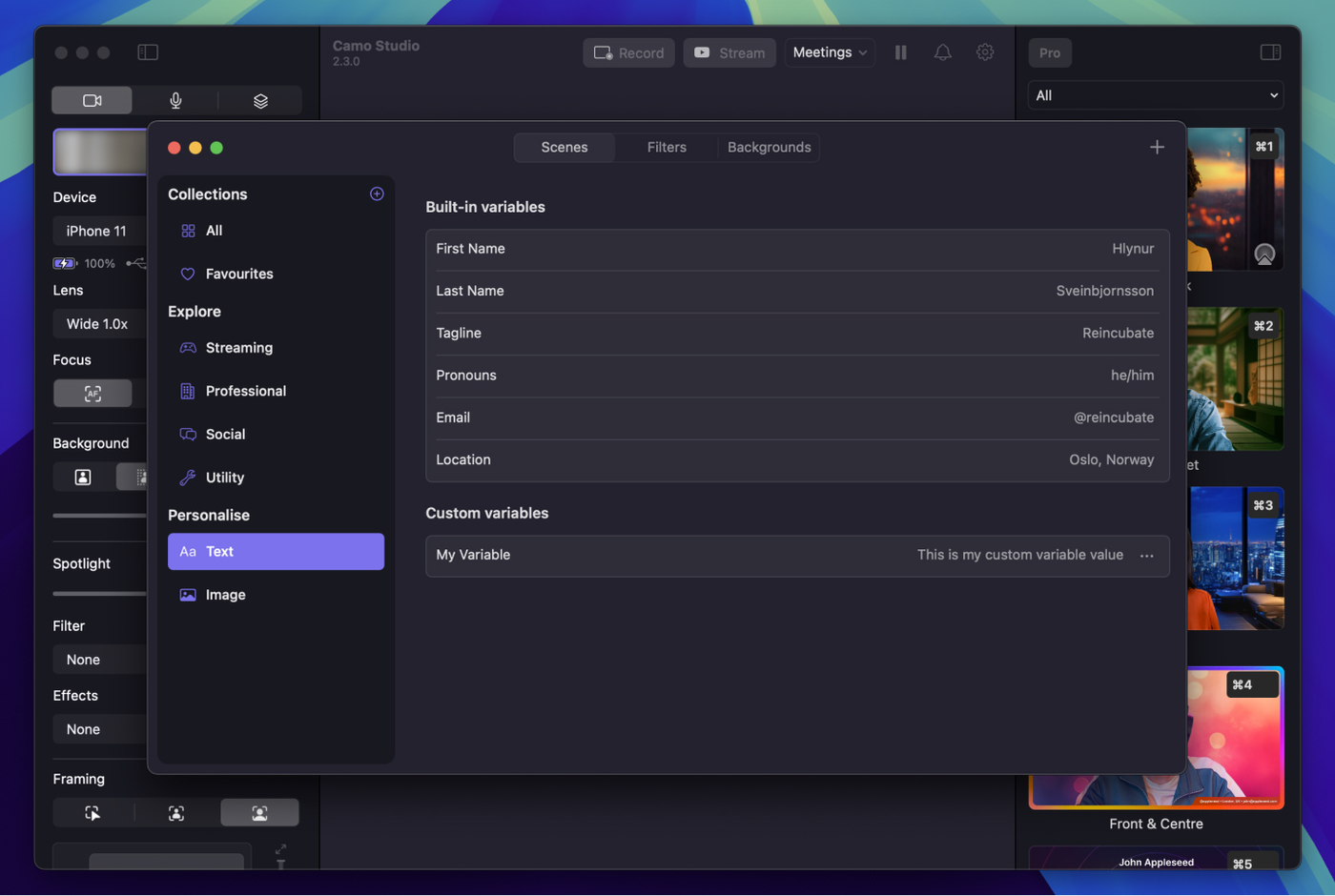
Task: Expand the All scenes filter dropdown
Action: click(1156, 95)
